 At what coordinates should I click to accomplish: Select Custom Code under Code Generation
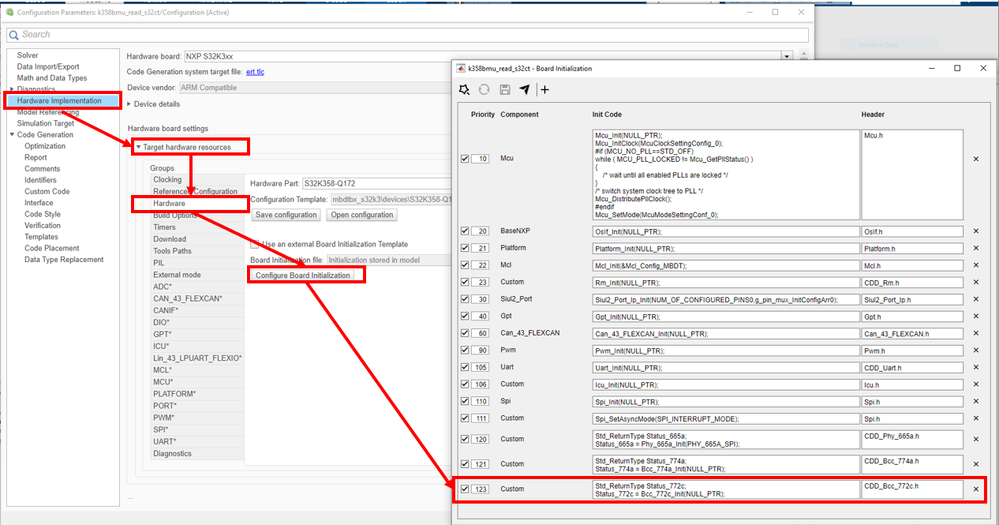click(47, 192)
